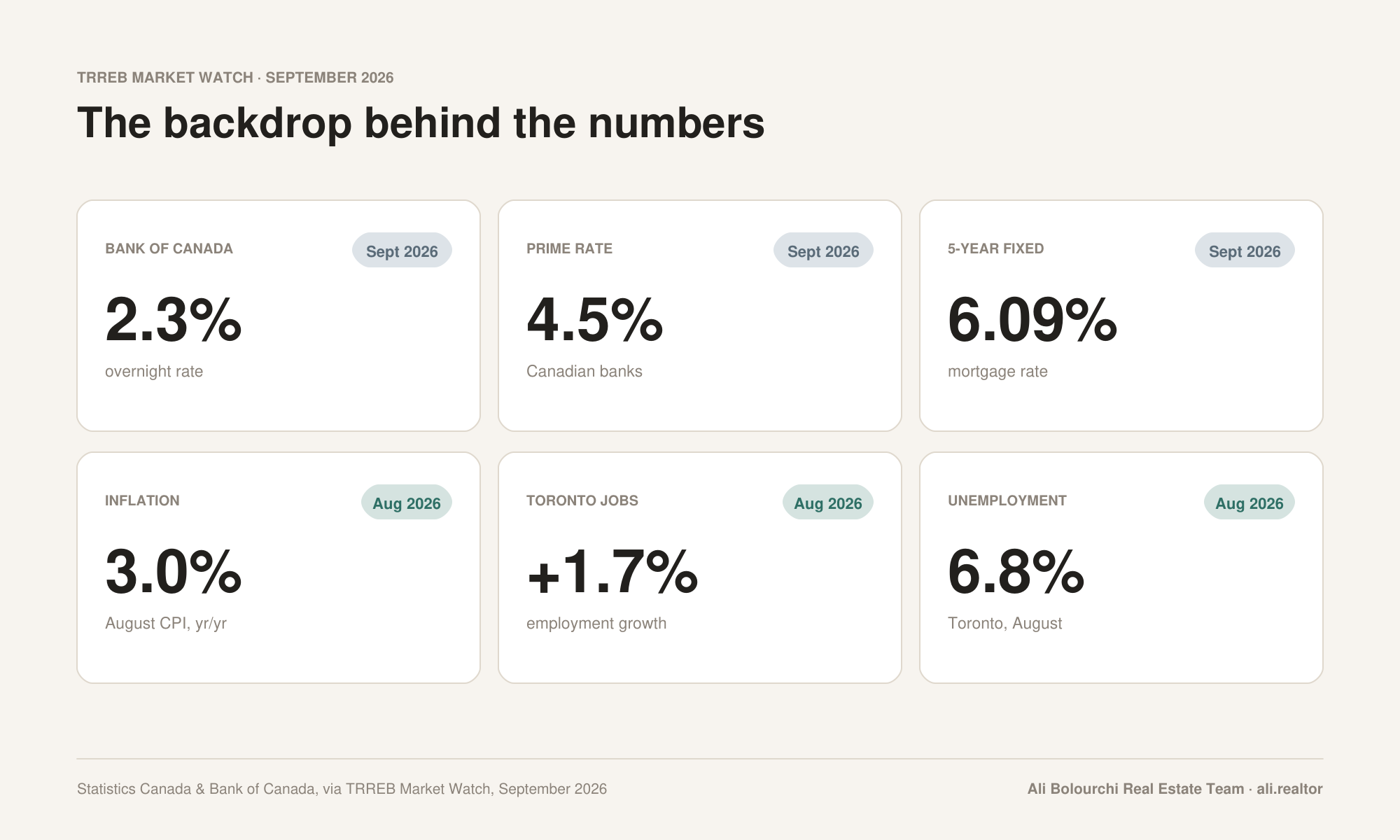Click the headline The backdrop behind the numbers

point(421,123)
